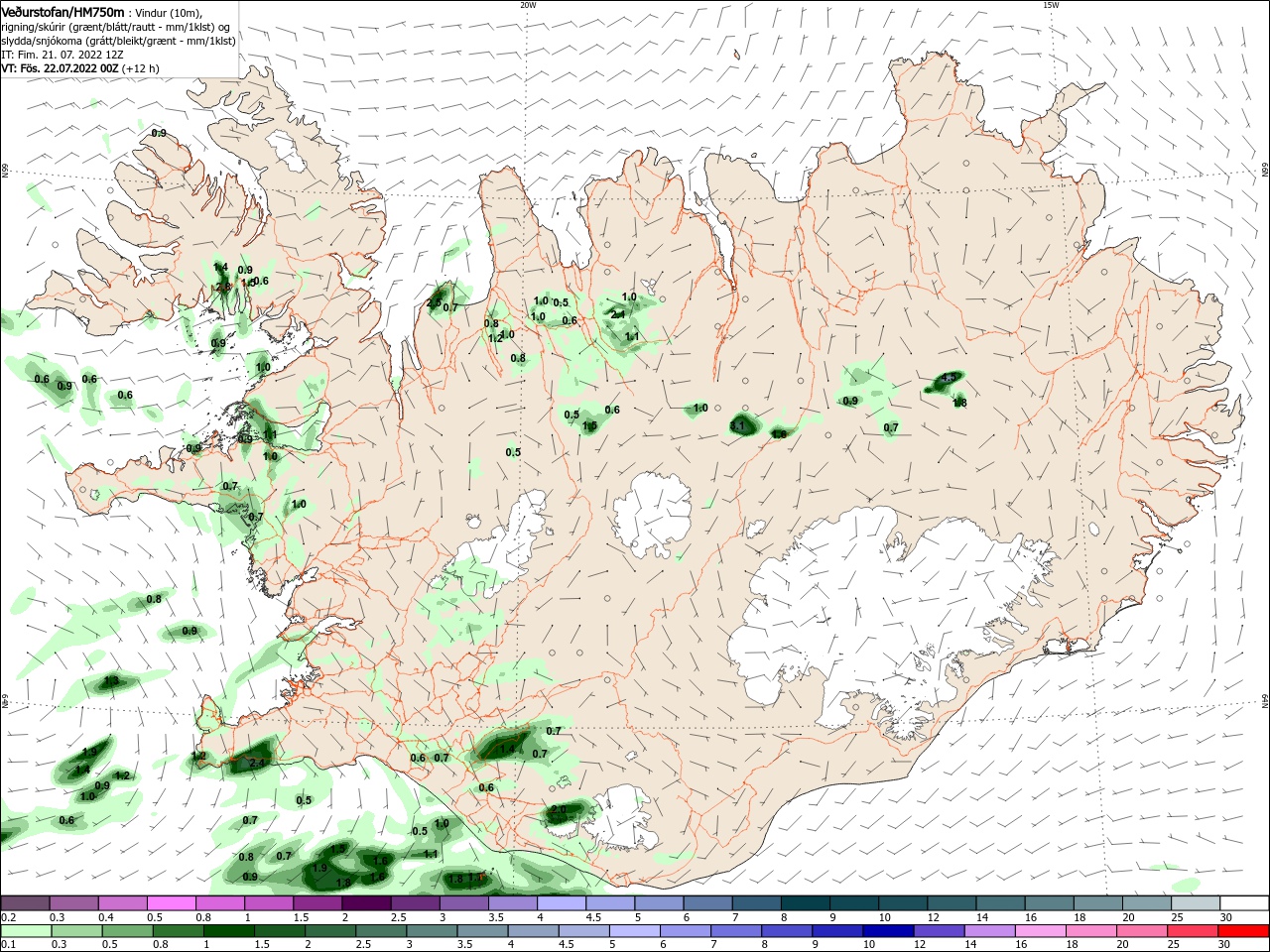Image resolution: width=1270 pixels, height=952 pixels.
Task: Click the 2.1 precipitation value in the north
Action: click(617, 314)
